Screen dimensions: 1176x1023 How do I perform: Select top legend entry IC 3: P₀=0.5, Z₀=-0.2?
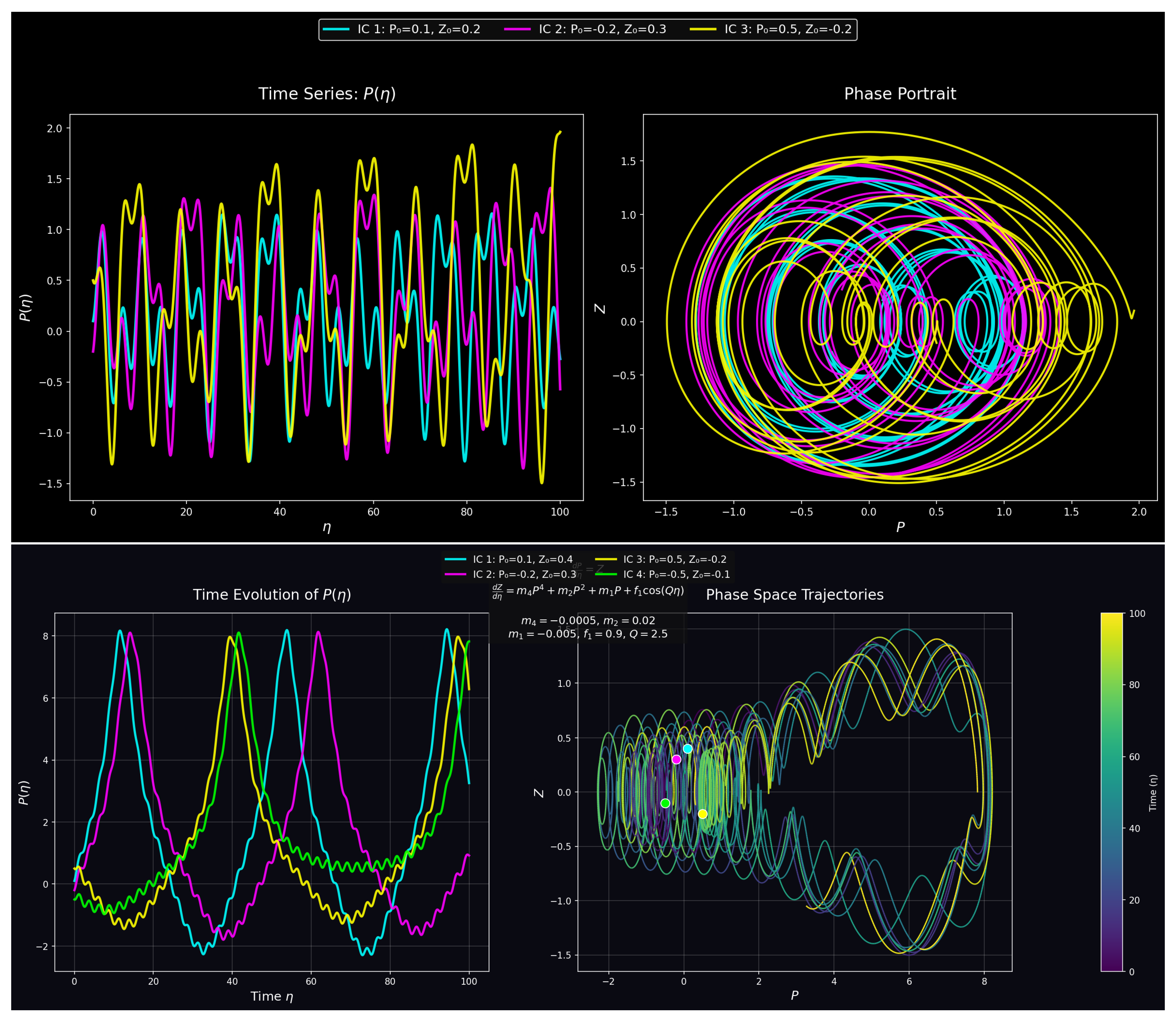click(788, 29)
